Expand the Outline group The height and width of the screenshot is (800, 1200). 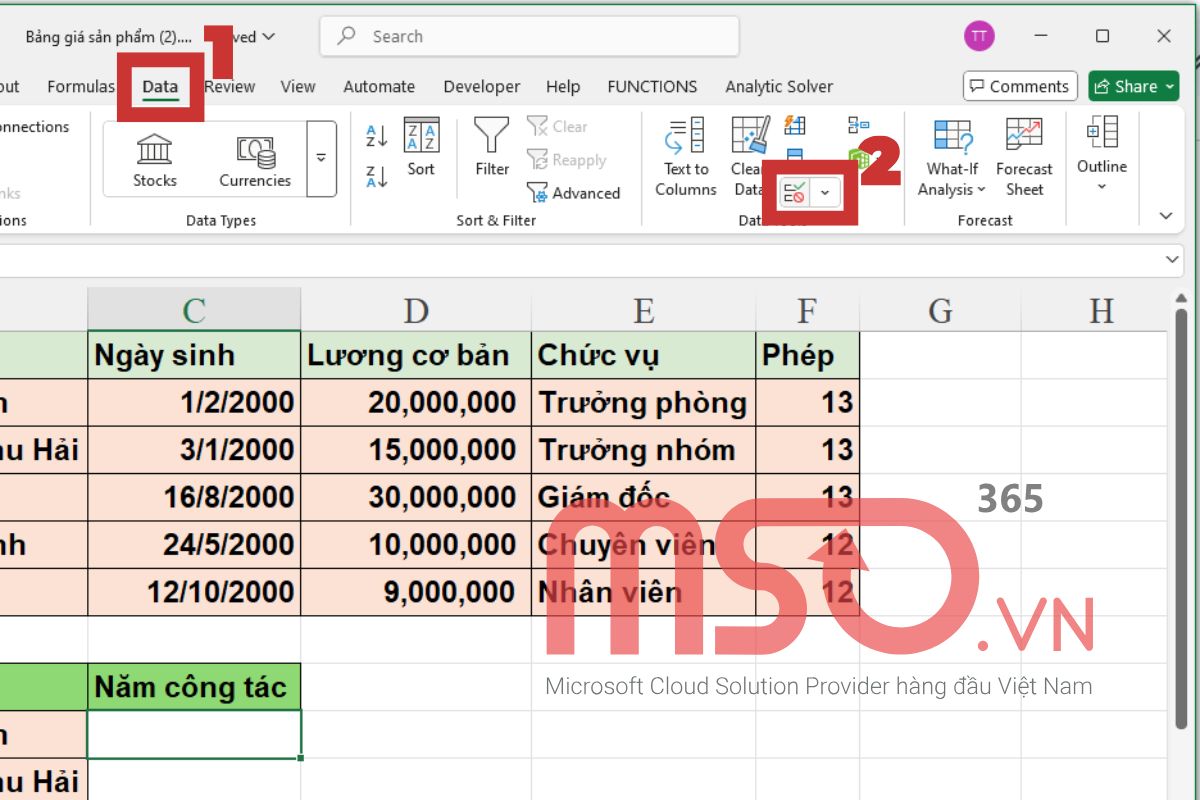(x=1102, y=154)
